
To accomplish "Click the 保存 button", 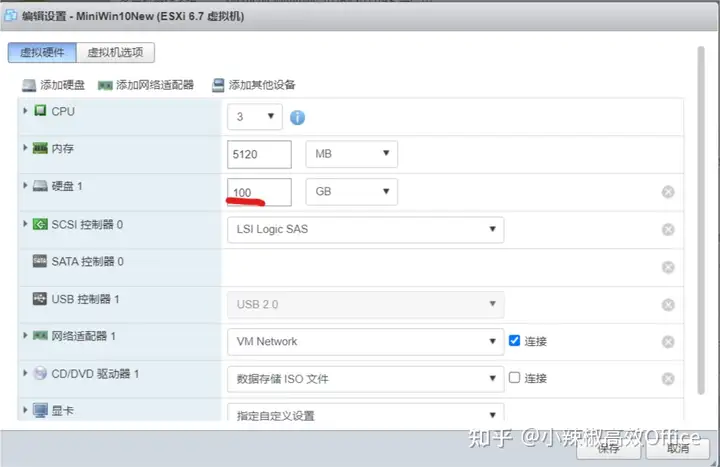I will 609,448.
